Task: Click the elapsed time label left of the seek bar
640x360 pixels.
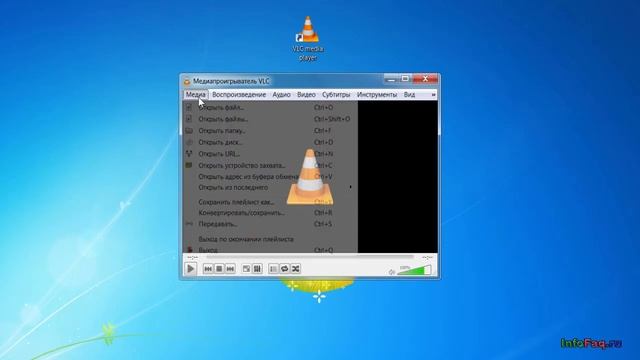Action: tap(192, 257)
